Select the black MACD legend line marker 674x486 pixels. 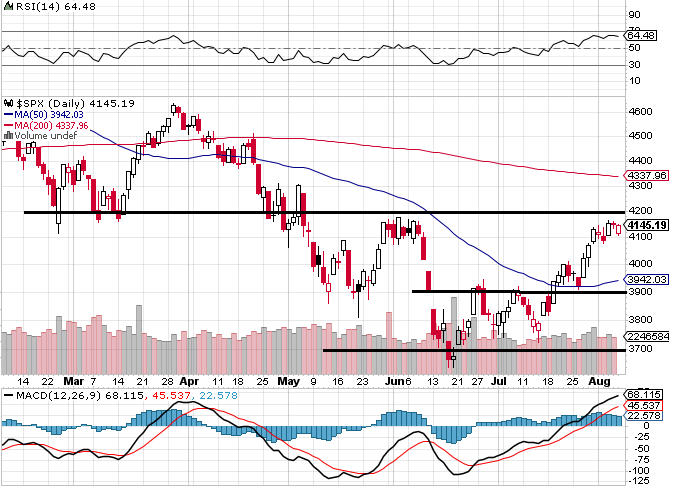[x=8, y=395]
